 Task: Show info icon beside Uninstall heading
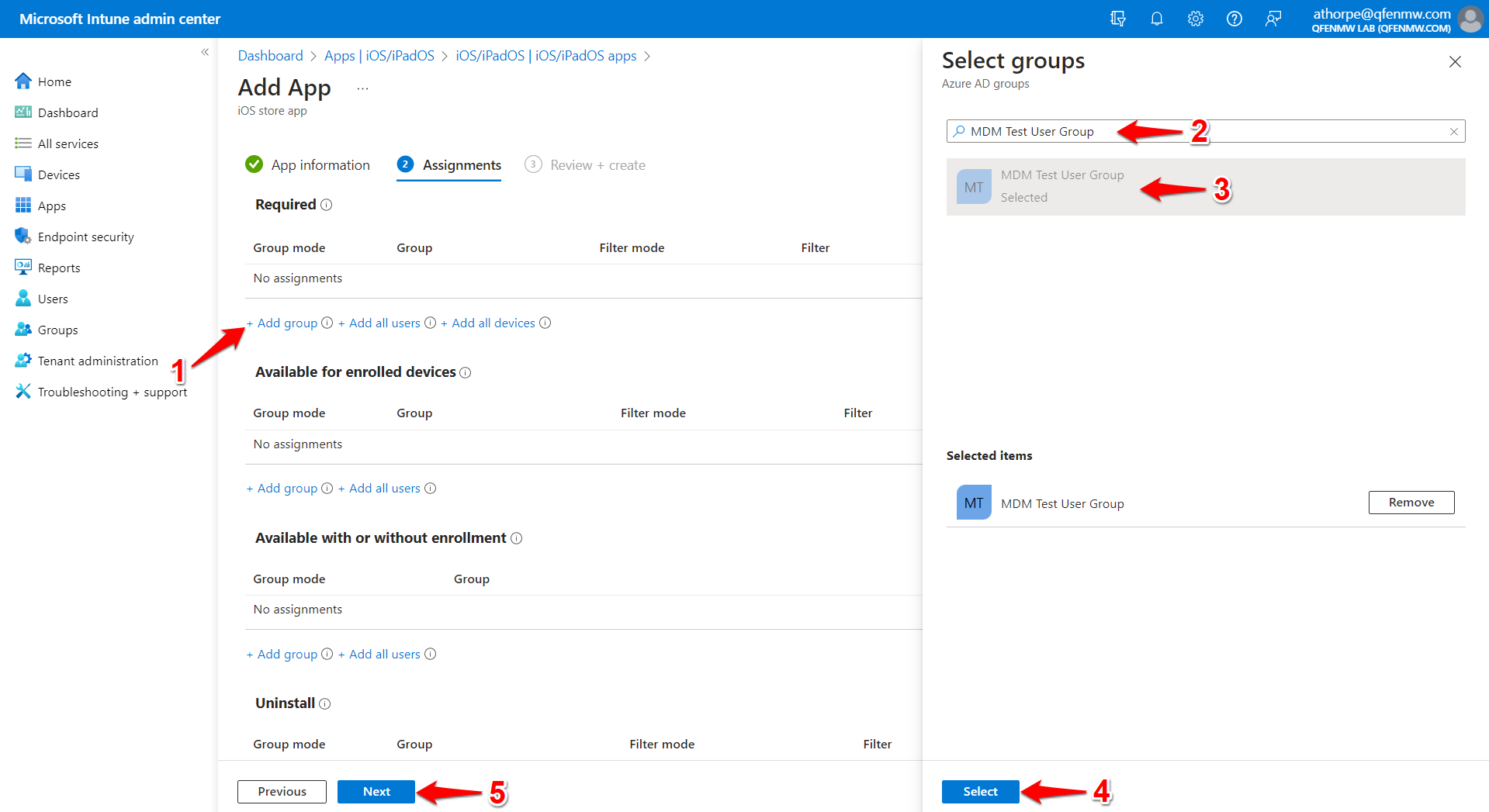[325, 703]
